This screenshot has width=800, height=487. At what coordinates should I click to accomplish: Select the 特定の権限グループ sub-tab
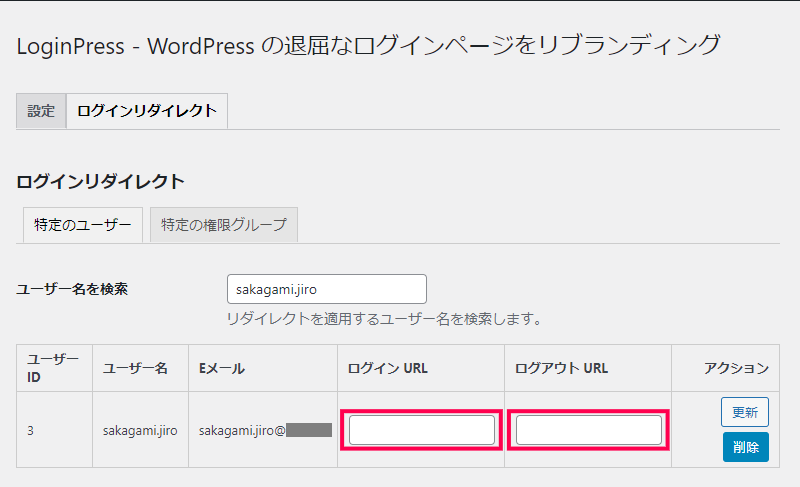224,225
